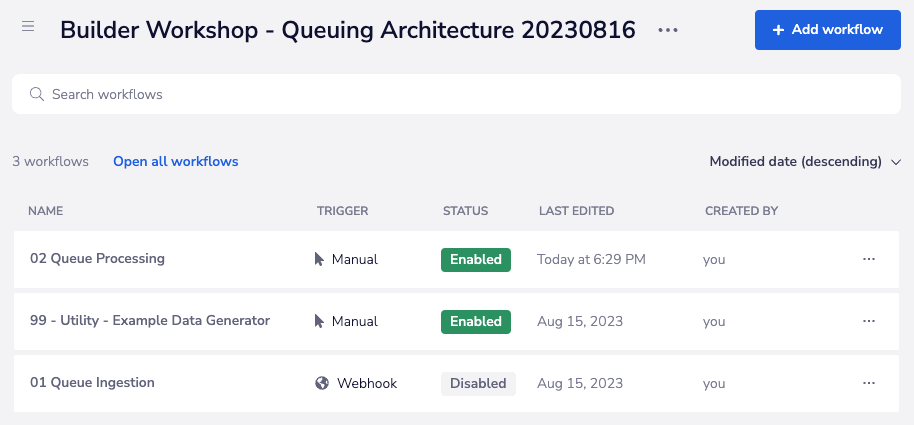
Task: Toggle the Enabled badge on 99 Utility workflow
Action: tap(476, 321)
